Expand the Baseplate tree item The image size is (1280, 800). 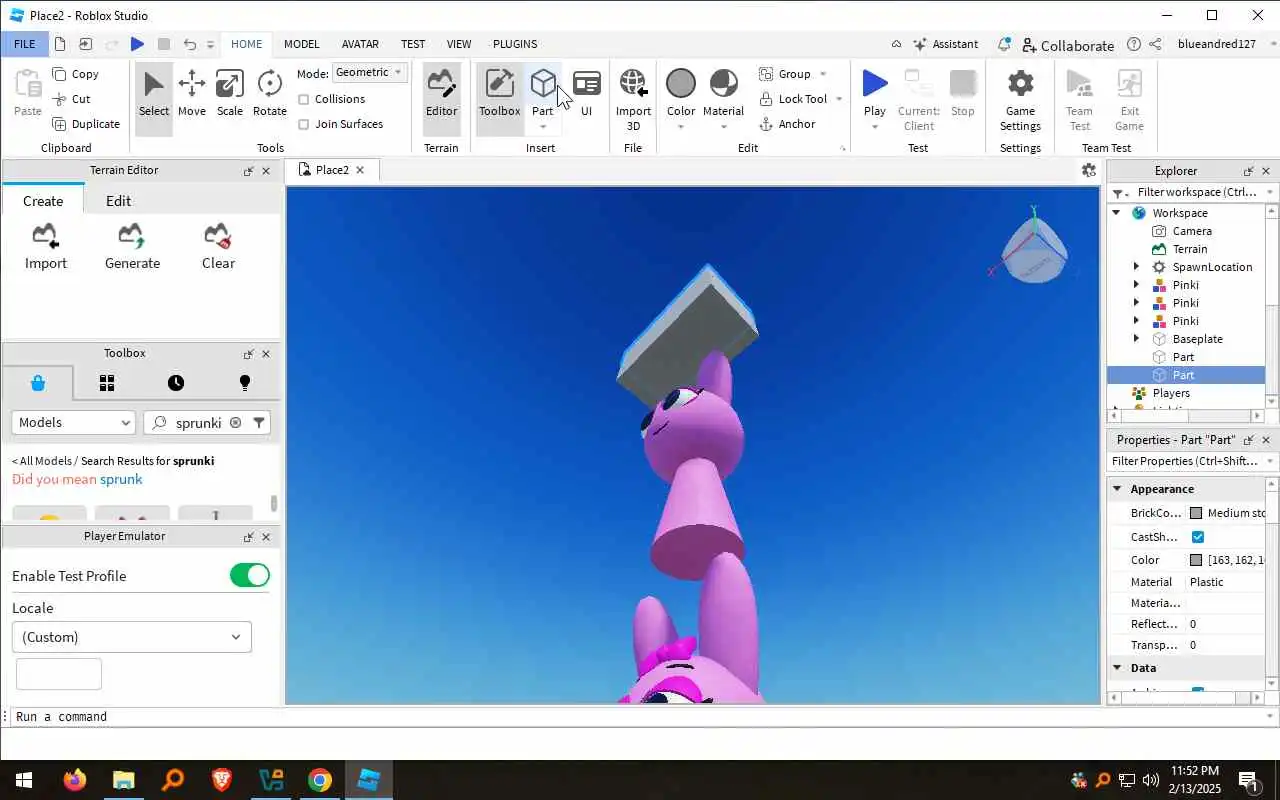[1136, 339]
